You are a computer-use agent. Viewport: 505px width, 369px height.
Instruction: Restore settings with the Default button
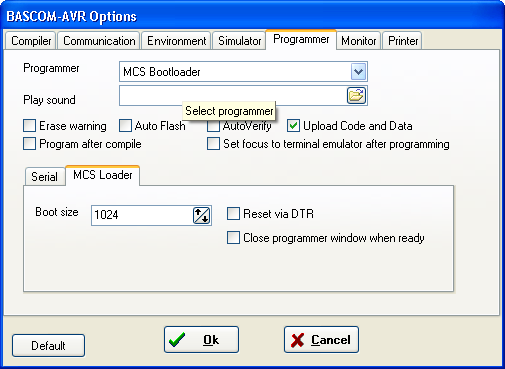(48, 346)
